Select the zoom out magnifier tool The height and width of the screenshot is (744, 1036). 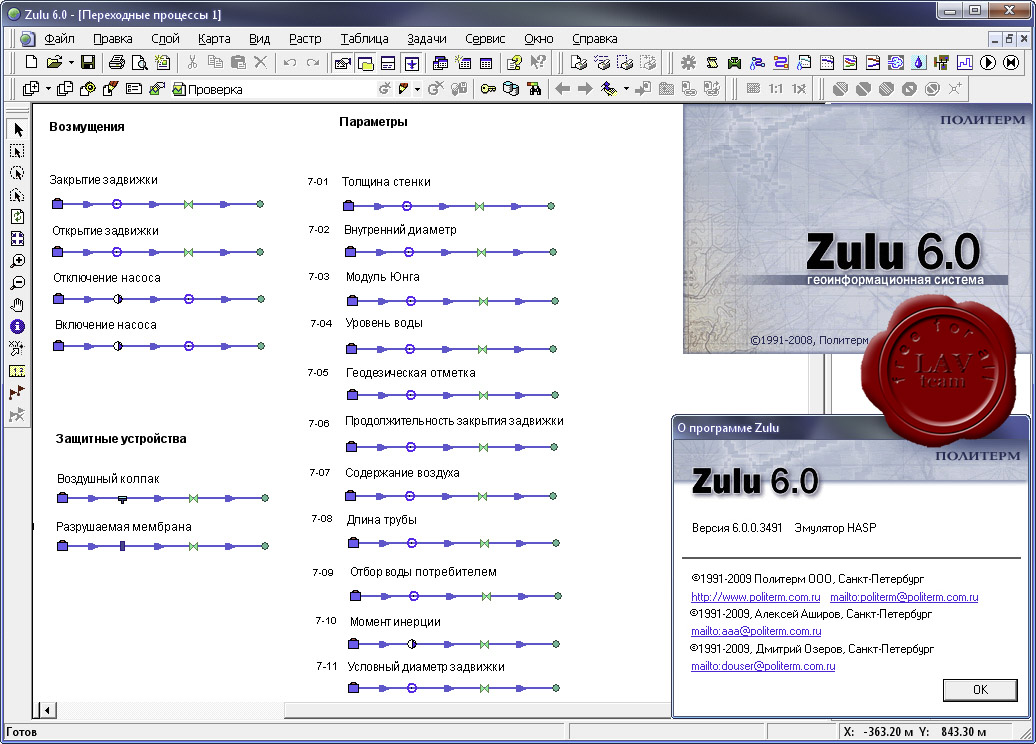[18, 283]
